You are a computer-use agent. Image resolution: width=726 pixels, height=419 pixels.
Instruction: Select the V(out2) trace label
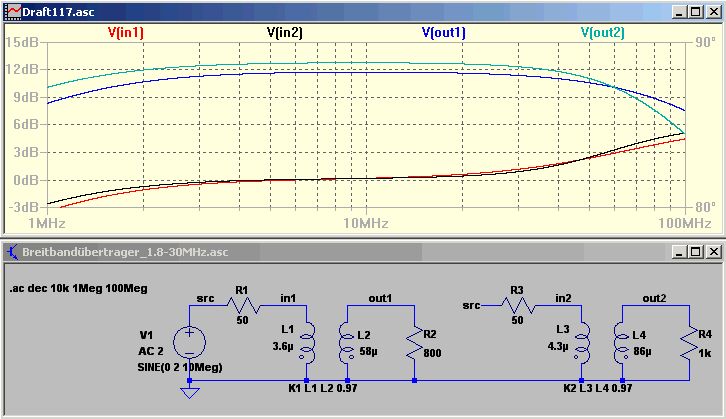[x=603, y=33]
